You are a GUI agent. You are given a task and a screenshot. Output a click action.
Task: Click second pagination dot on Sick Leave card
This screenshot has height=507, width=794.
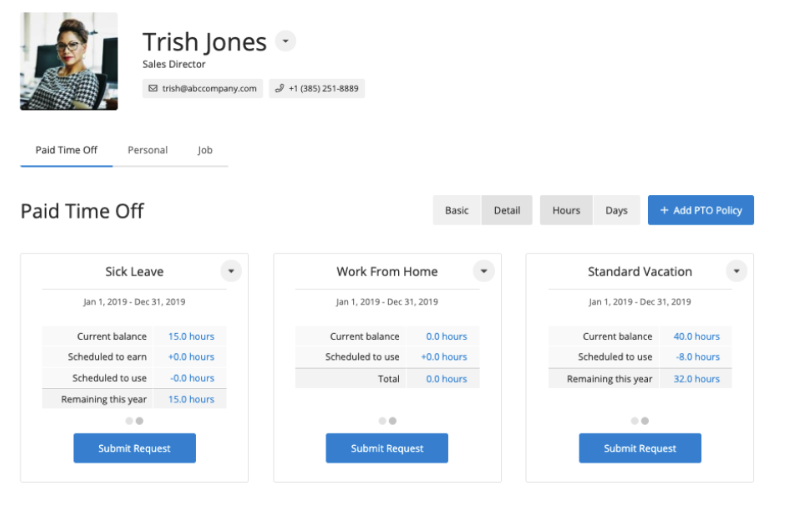tap(140, 421)
